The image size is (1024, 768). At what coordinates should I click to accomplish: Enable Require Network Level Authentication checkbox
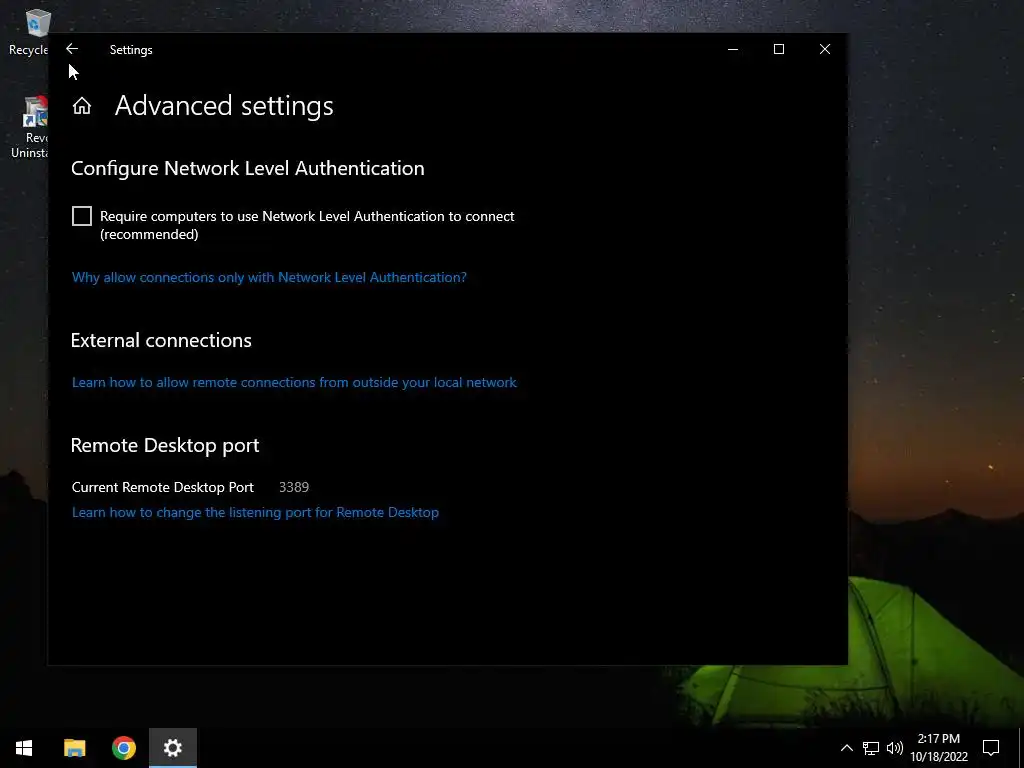click(x=82, y=216)
